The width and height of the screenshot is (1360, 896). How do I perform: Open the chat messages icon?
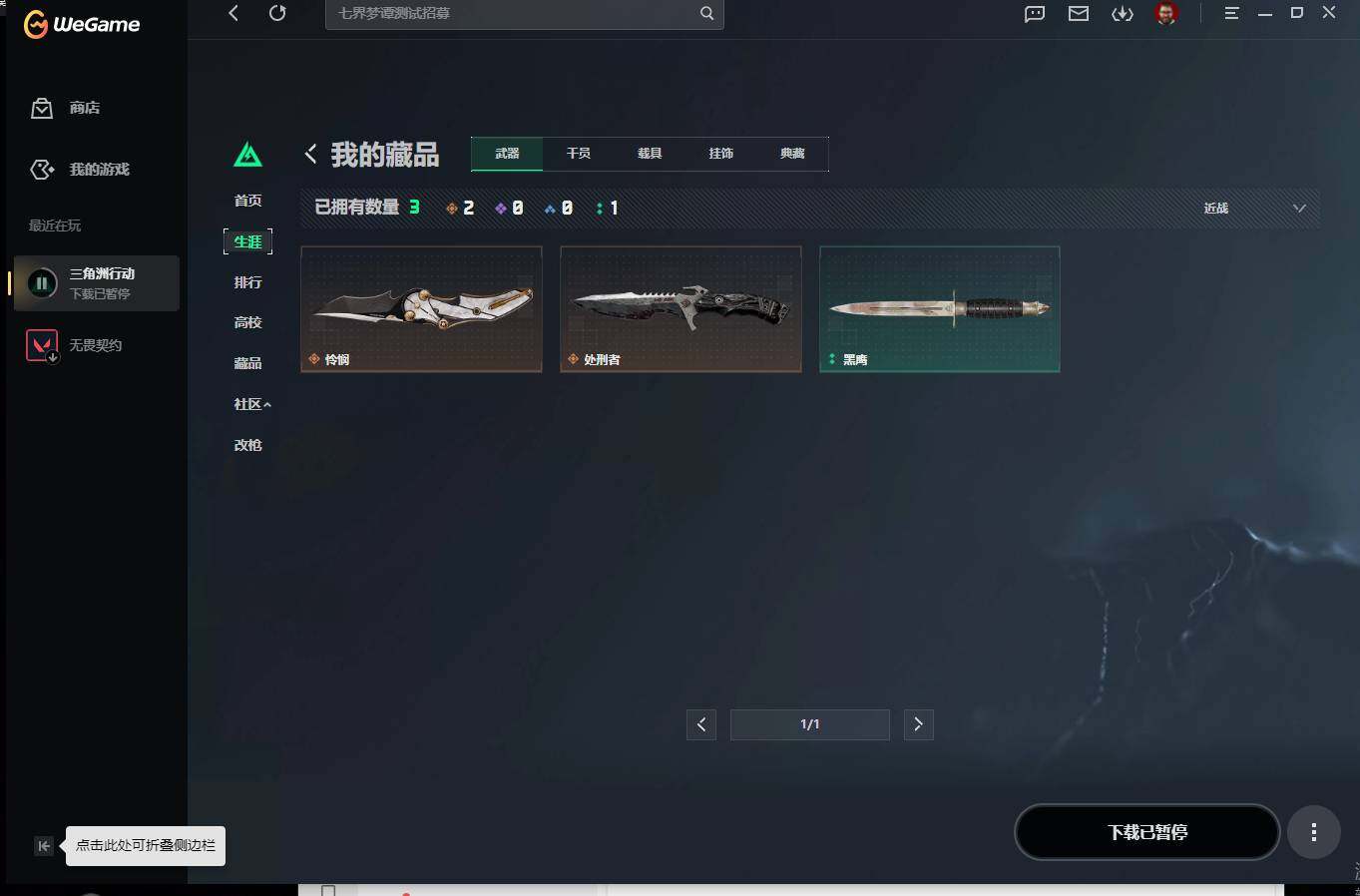pos(1035,13)
